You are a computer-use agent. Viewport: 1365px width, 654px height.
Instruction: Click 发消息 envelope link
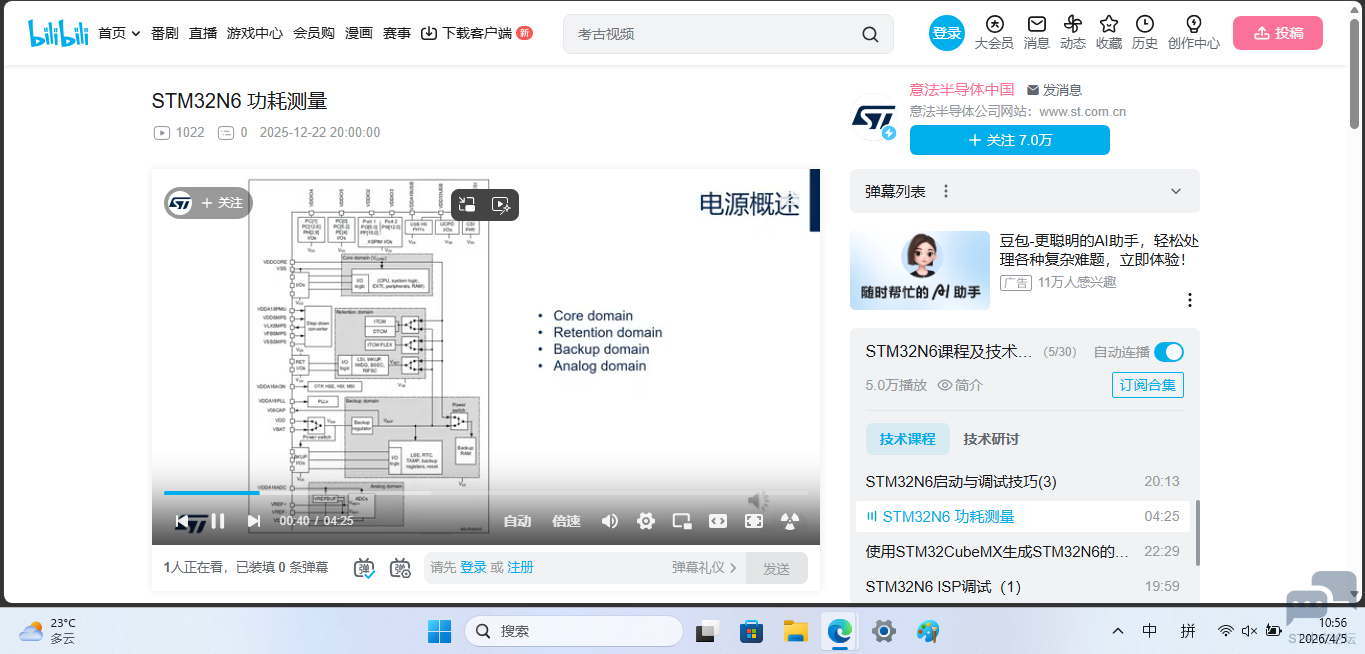1054,90
